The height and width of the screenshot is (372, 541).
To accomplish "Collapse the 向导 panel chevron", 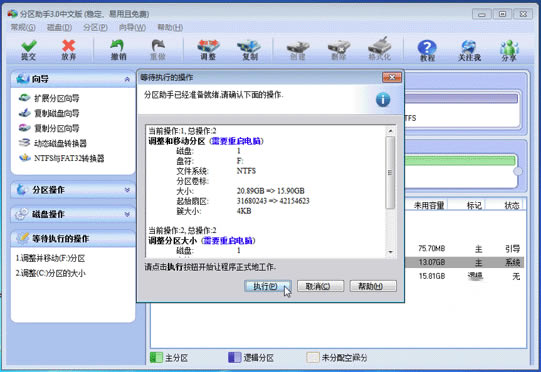I will [127, 79].
